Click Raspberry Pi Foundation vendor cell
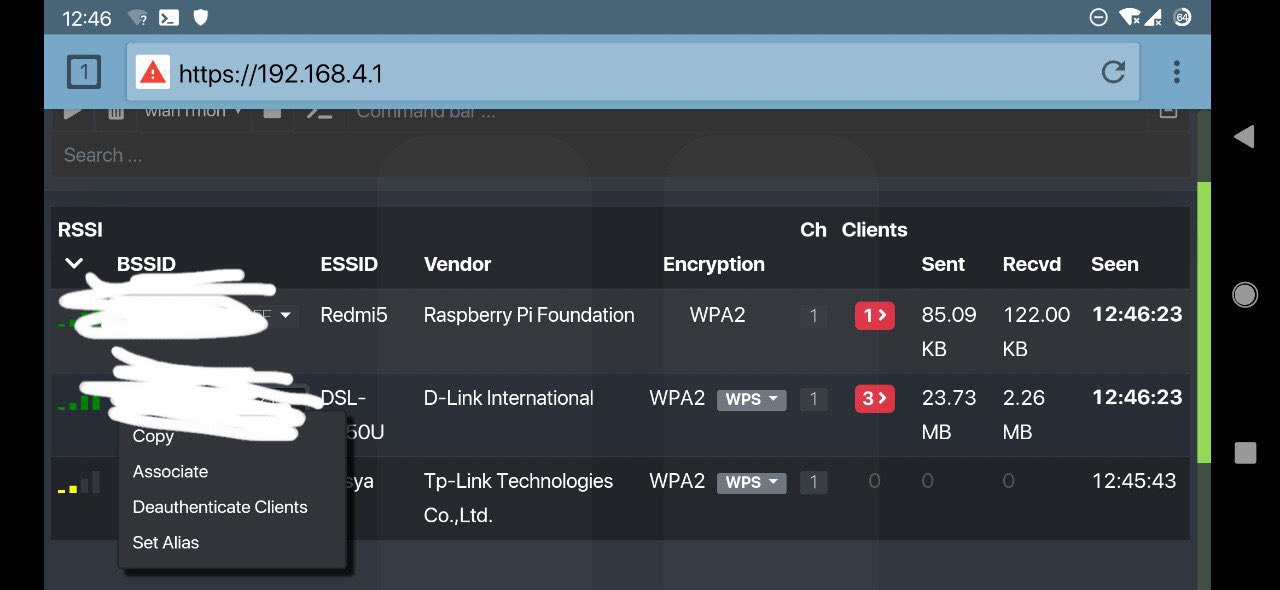Viewport: 1280px width, 590px height. 529,315
